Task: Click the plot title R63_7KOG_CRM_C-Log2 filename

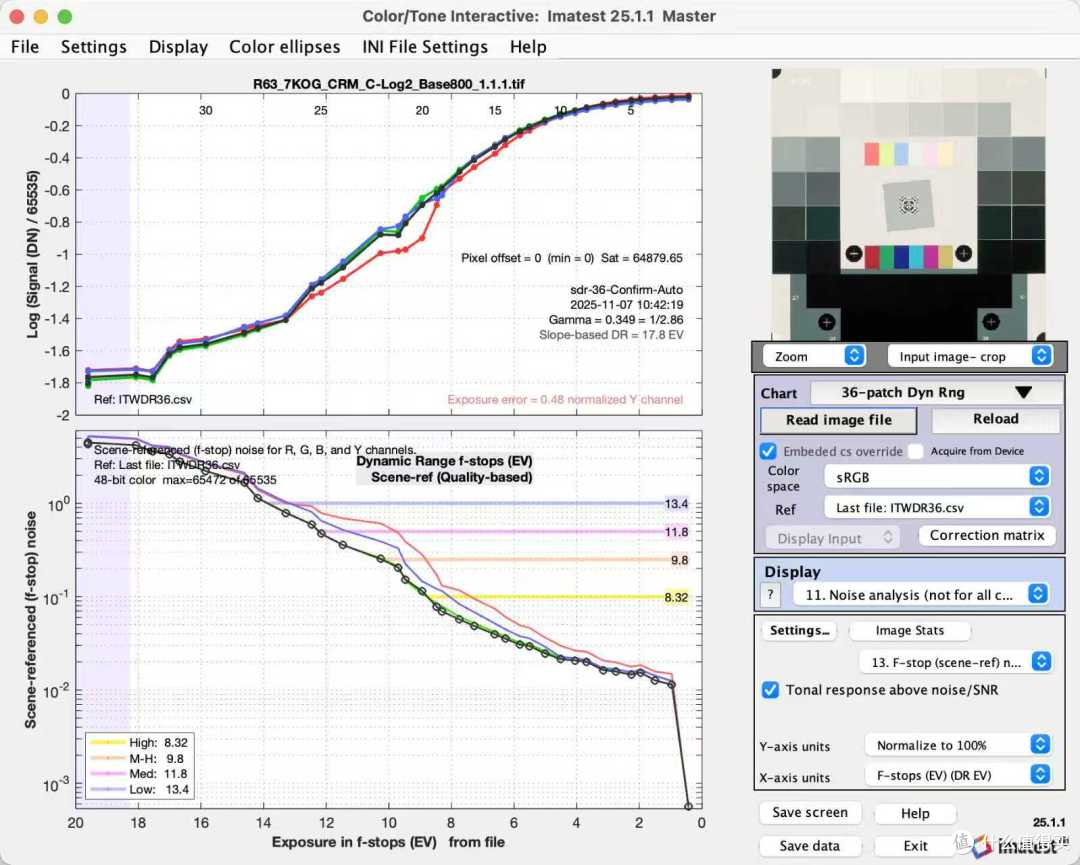Action: (388, 84)
